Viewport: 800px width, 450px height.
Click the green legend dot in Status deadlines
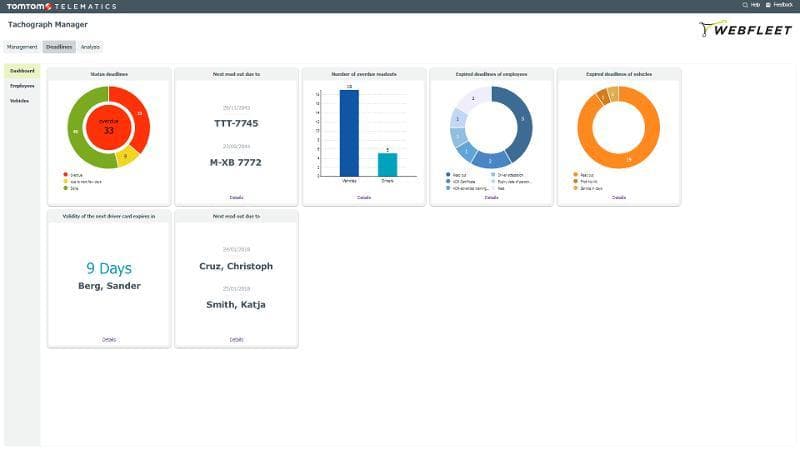pyautogui.click(x=65, y=187)
